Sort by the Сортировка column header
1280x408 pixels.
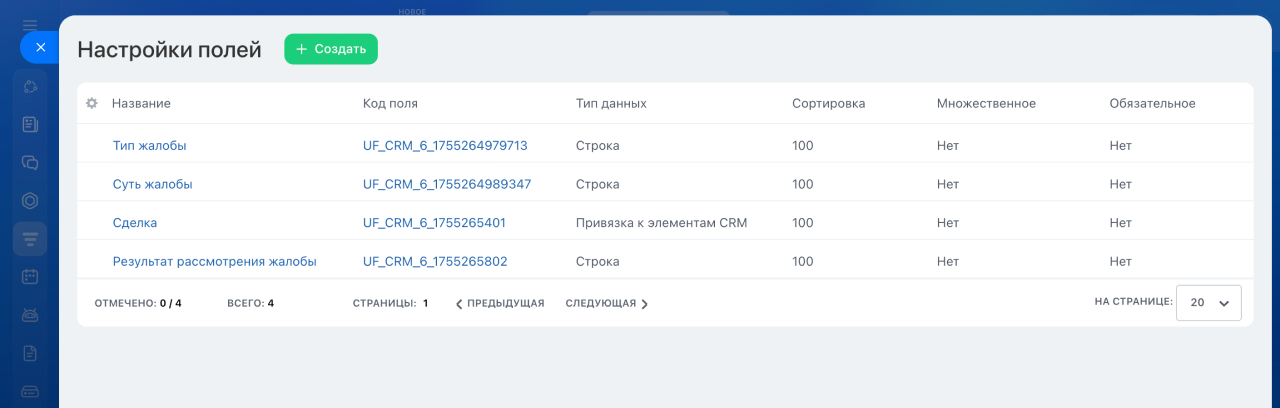pos(828,103)
